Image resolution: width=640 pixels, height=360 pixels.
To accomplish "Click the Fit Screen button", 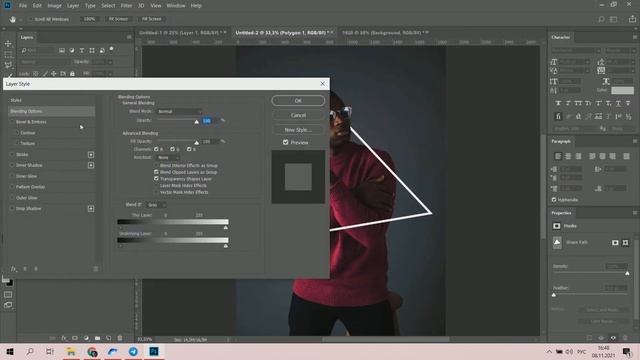I will pos(118,19).
